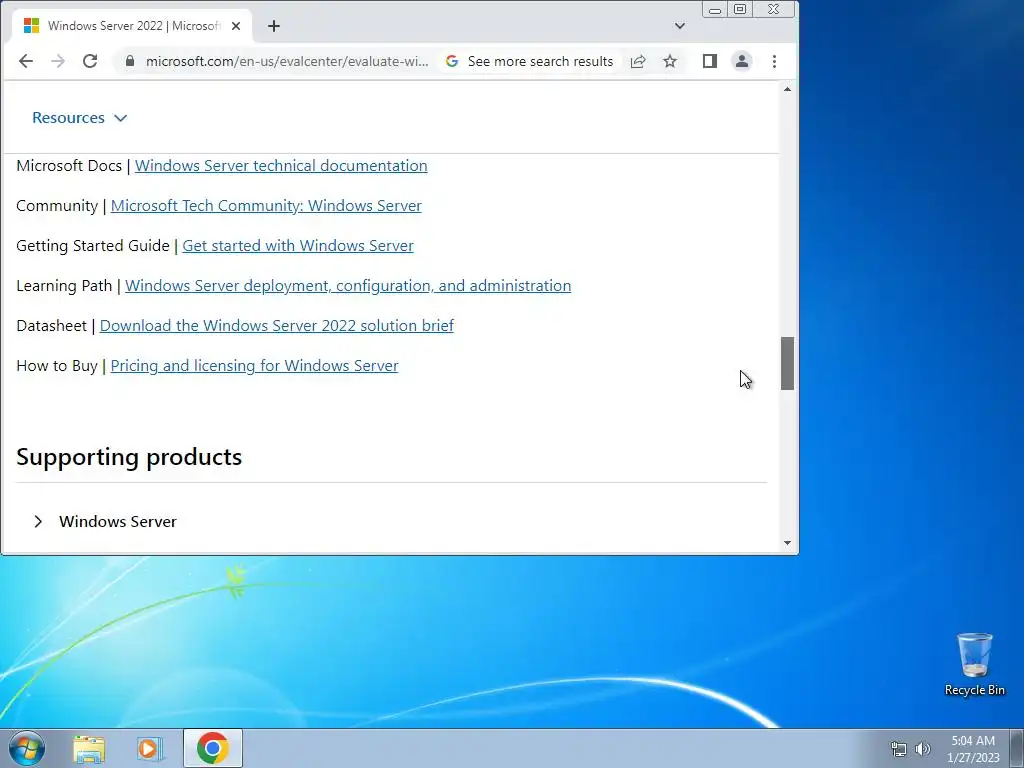The height and width of the screenshot is (768, 1024).
Task: Click the Google 'See more search results' chip
Action: 529,61
